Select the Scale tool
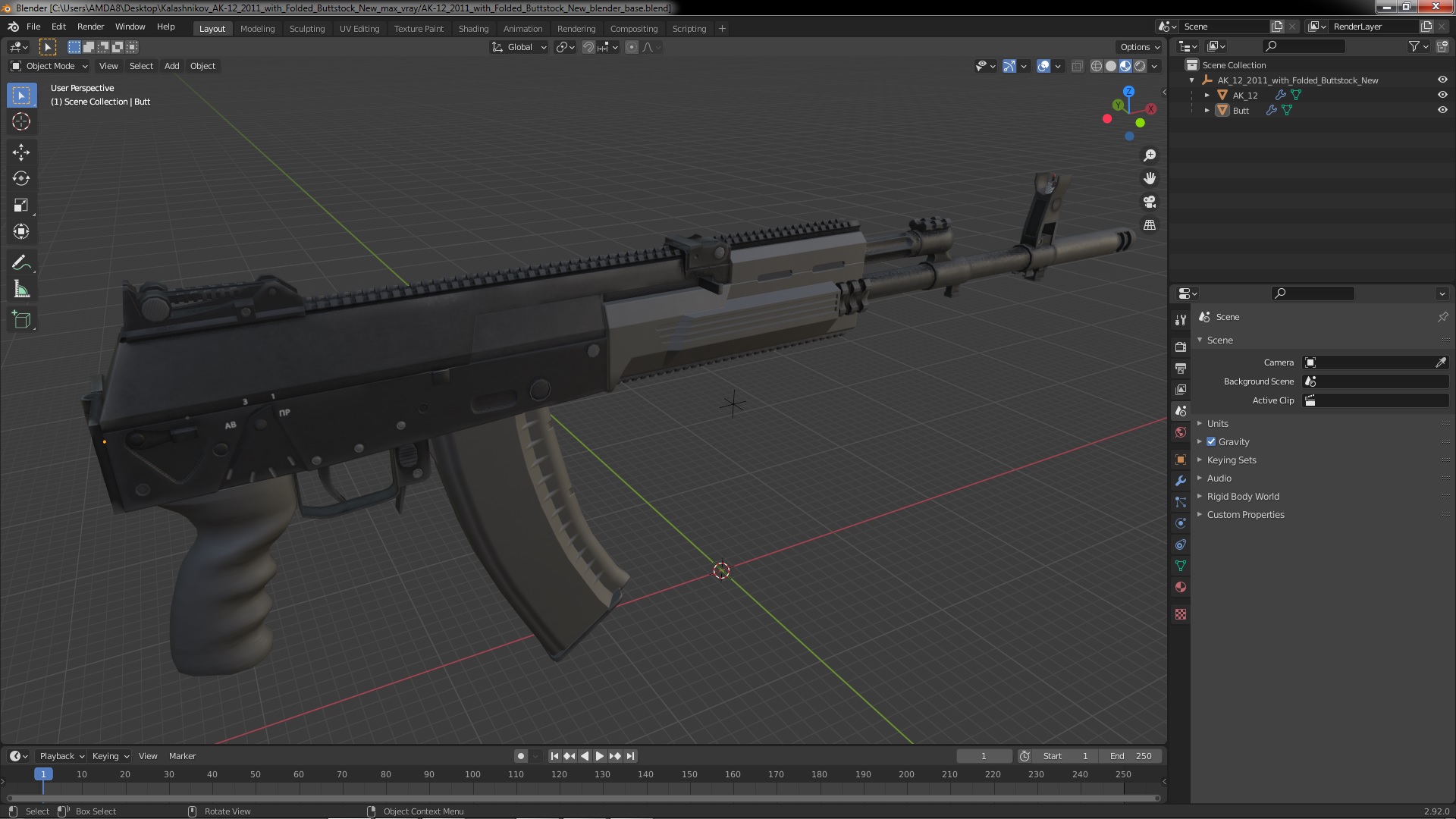This screenshot has height=819, width=1456. click(x=21, y=206)
